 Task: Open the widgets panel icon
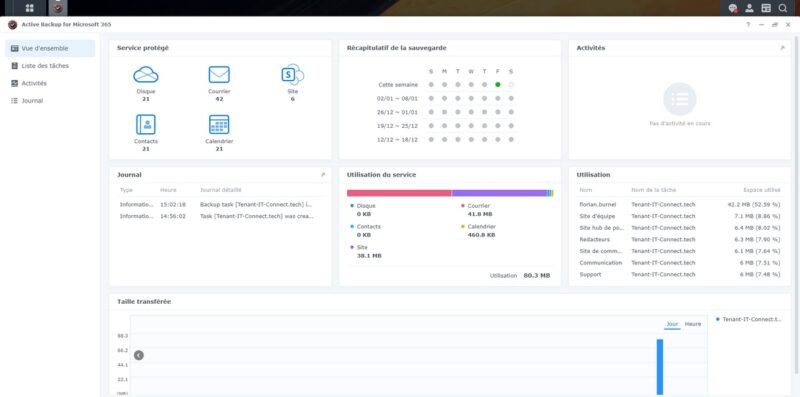[766, 8]
